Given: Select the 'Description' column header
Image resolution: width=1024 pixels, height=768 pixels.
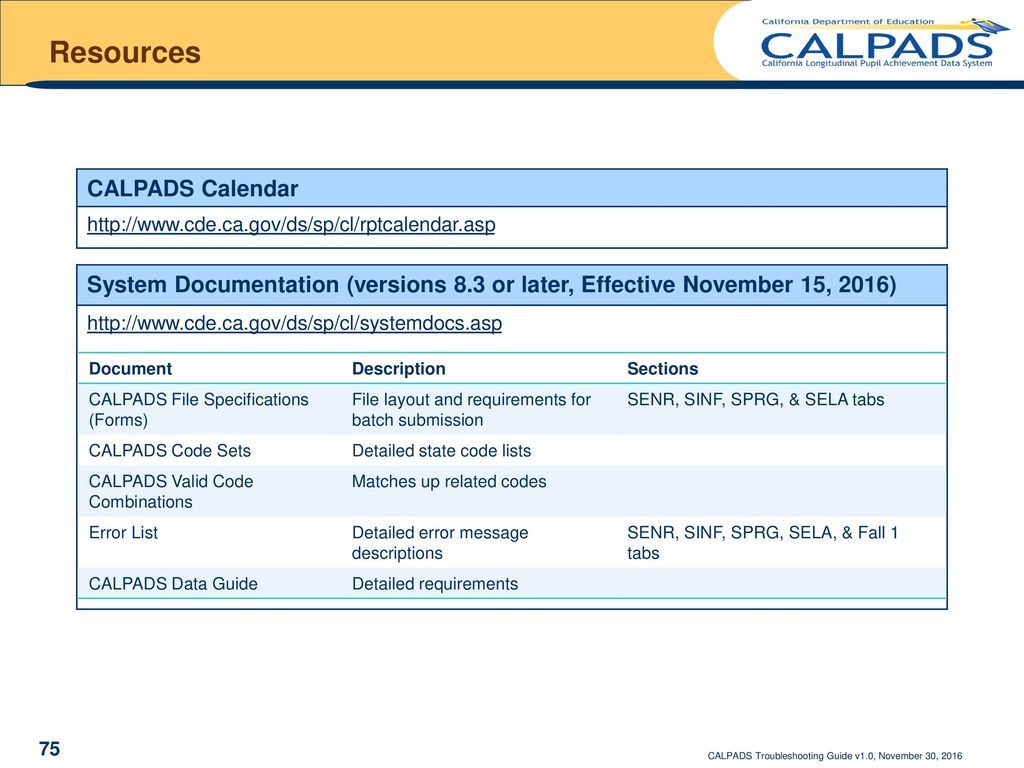Looking at the screenshot, I should 398,369.
